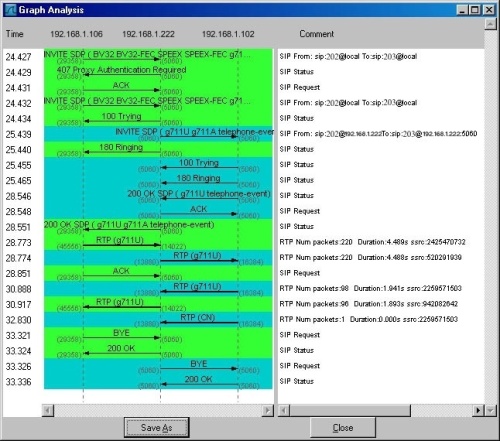Click SIP Request comment at 33.321
The height and width of the screenshot is (441, 500).
[x=300, y=335]
